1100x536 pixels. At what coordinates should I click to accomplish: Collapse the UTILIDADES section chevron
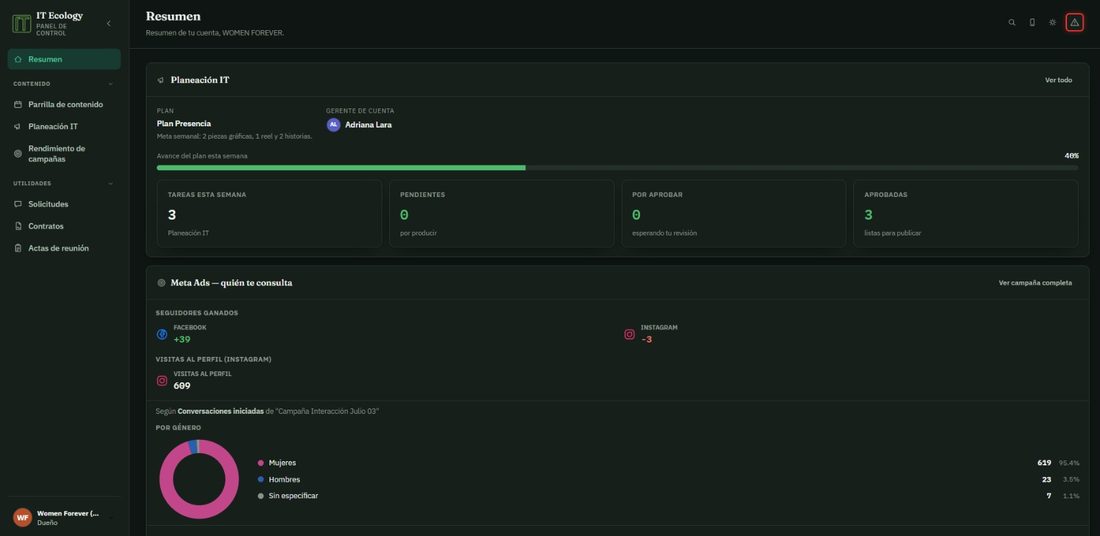point(110,184)
